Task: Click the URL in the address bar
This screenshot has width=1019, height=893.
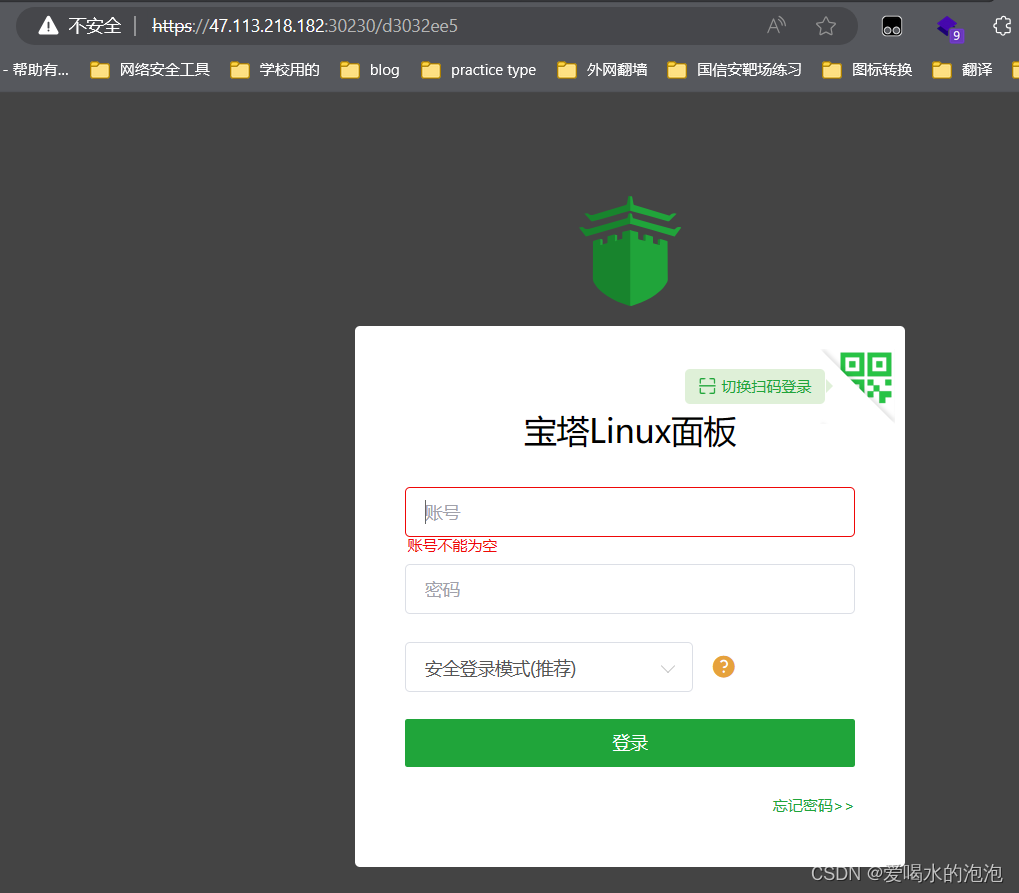Action: pos(305,26)
